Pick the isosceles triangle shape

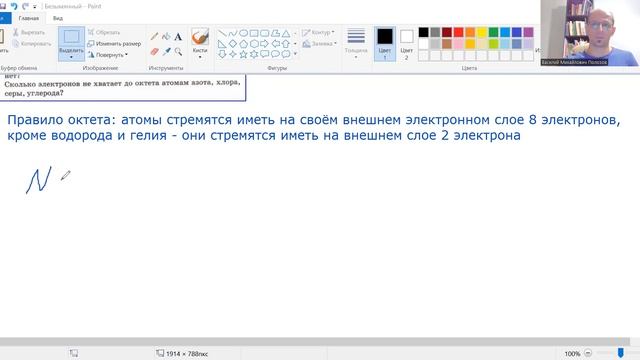(286, 33)
